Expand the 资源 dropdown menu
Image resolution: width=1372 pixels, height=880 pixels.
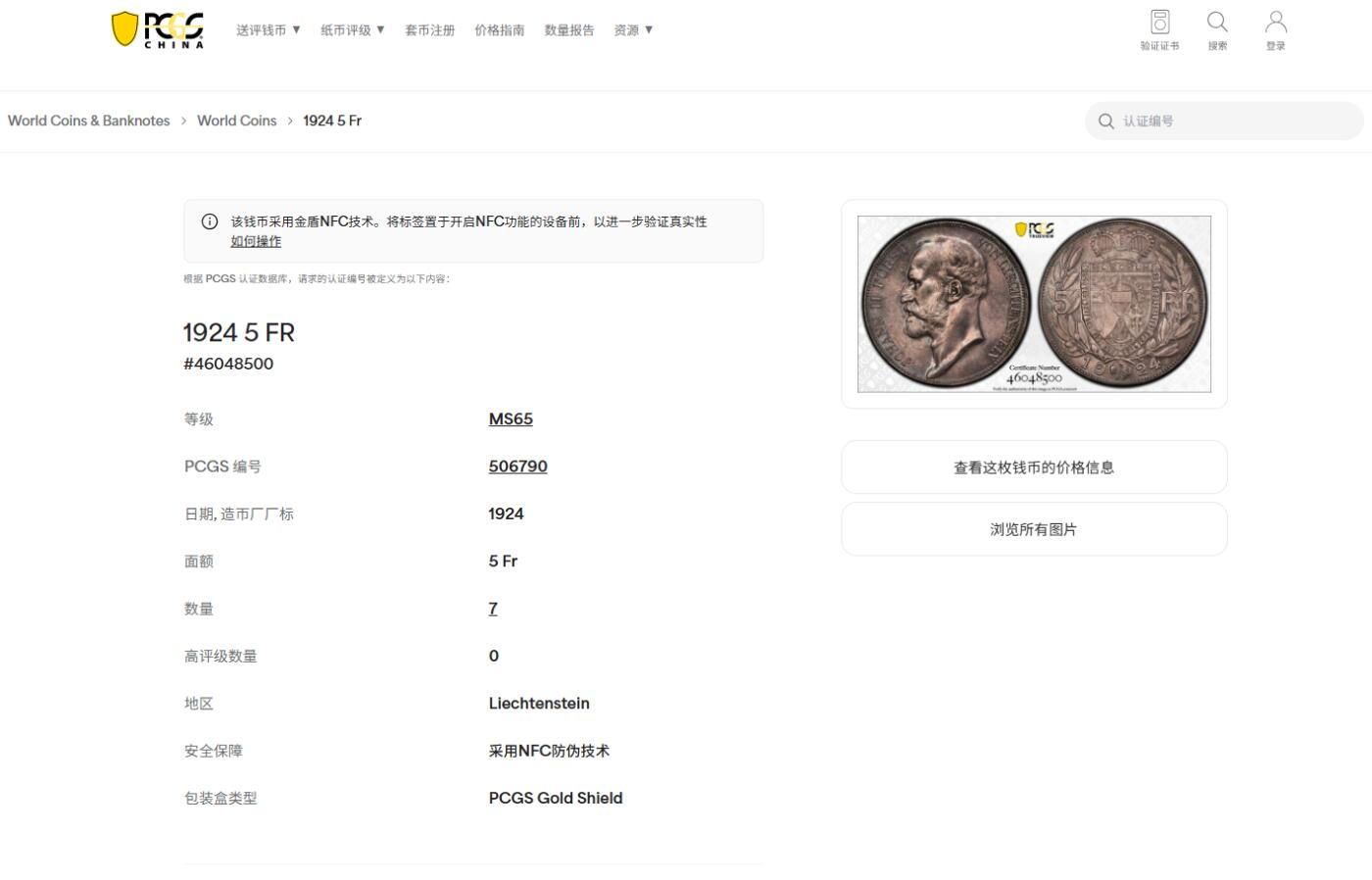click(633, 30)
